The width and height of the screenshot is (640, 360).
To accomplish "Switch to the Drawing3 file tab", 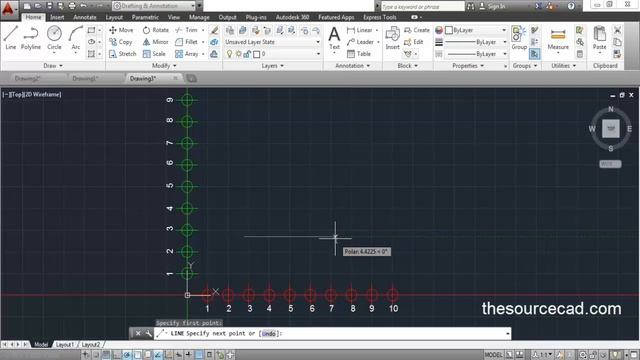I will [x=153, y=78].
